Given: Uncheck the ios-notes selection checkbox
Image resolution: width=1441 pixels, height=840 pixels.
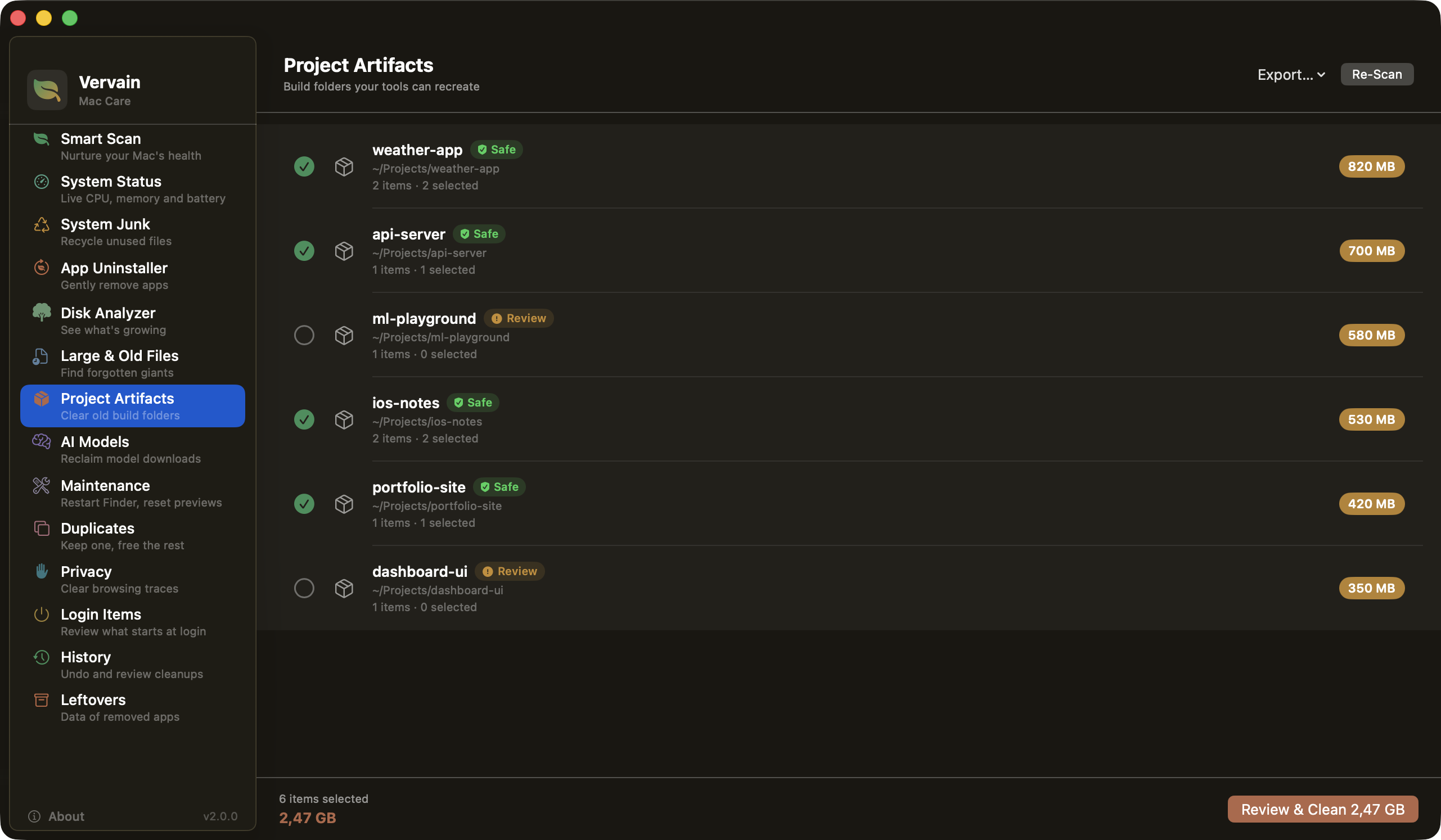Looking at the screenshot, I should coord(304,419).
